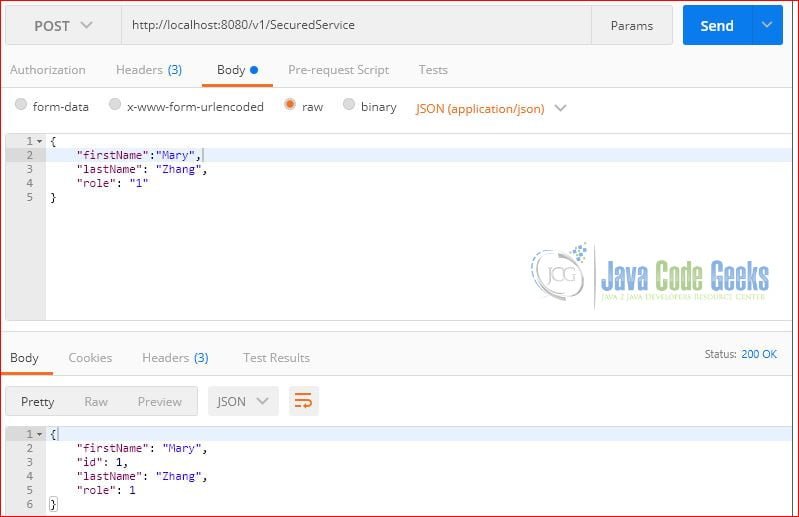Image resolution: width=799 pixels, height=517 pixels.
Task: Open the Test Results tab
Action: 276,358
